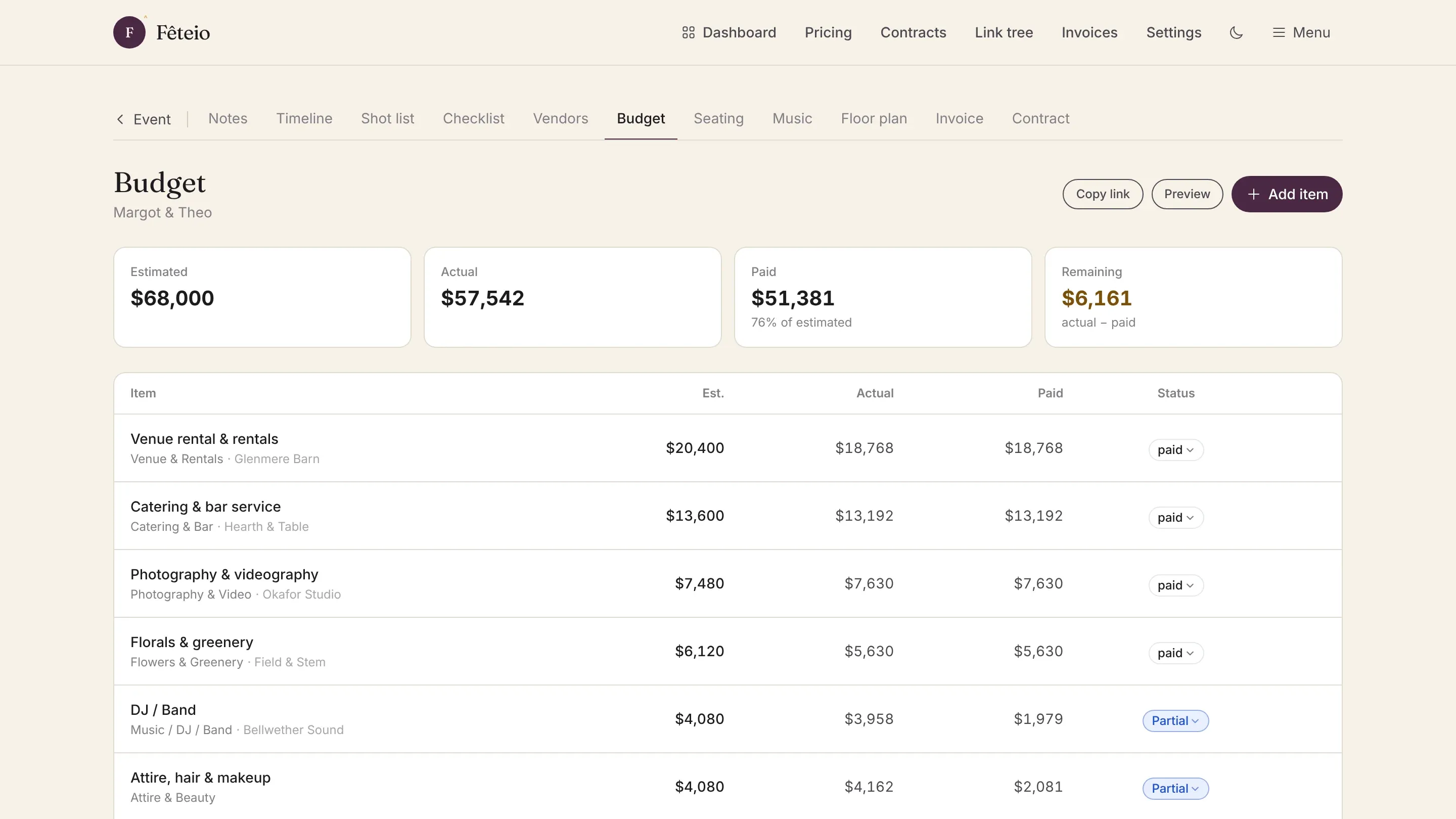The height and width of the screenshot is (819, 1456).
Task: Click the Item column header
Action: 143,393
